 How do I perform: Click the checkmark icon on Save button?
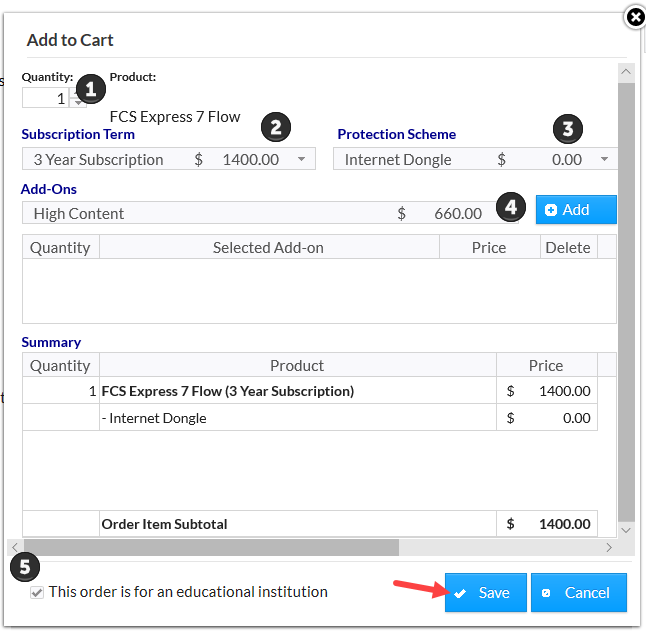[460, 593]
